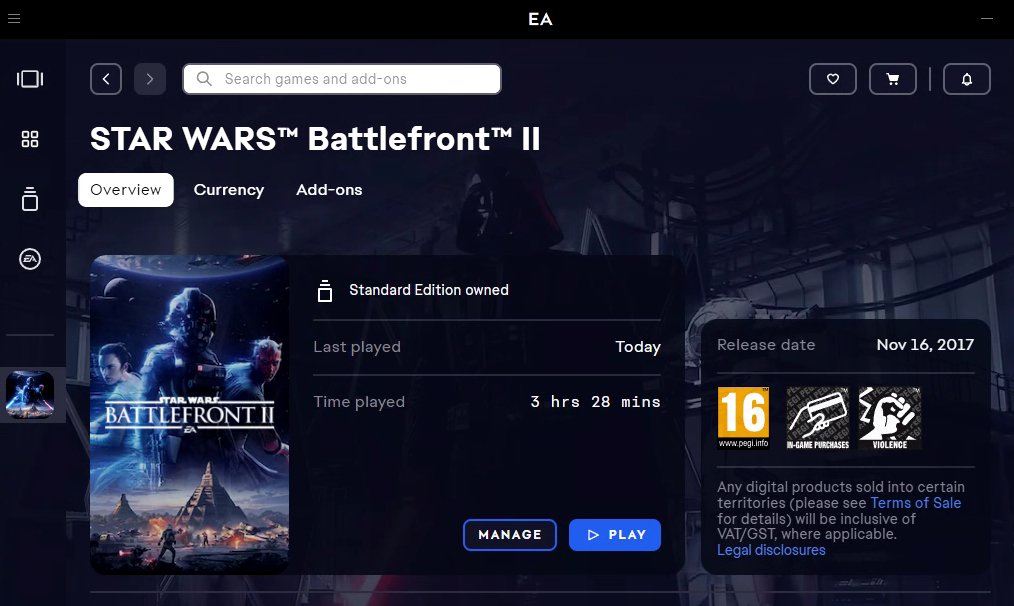Screen dimensions: 1014x606
Task: Click the STAR WARS Battlefront II title
Action: coord(315,138)
